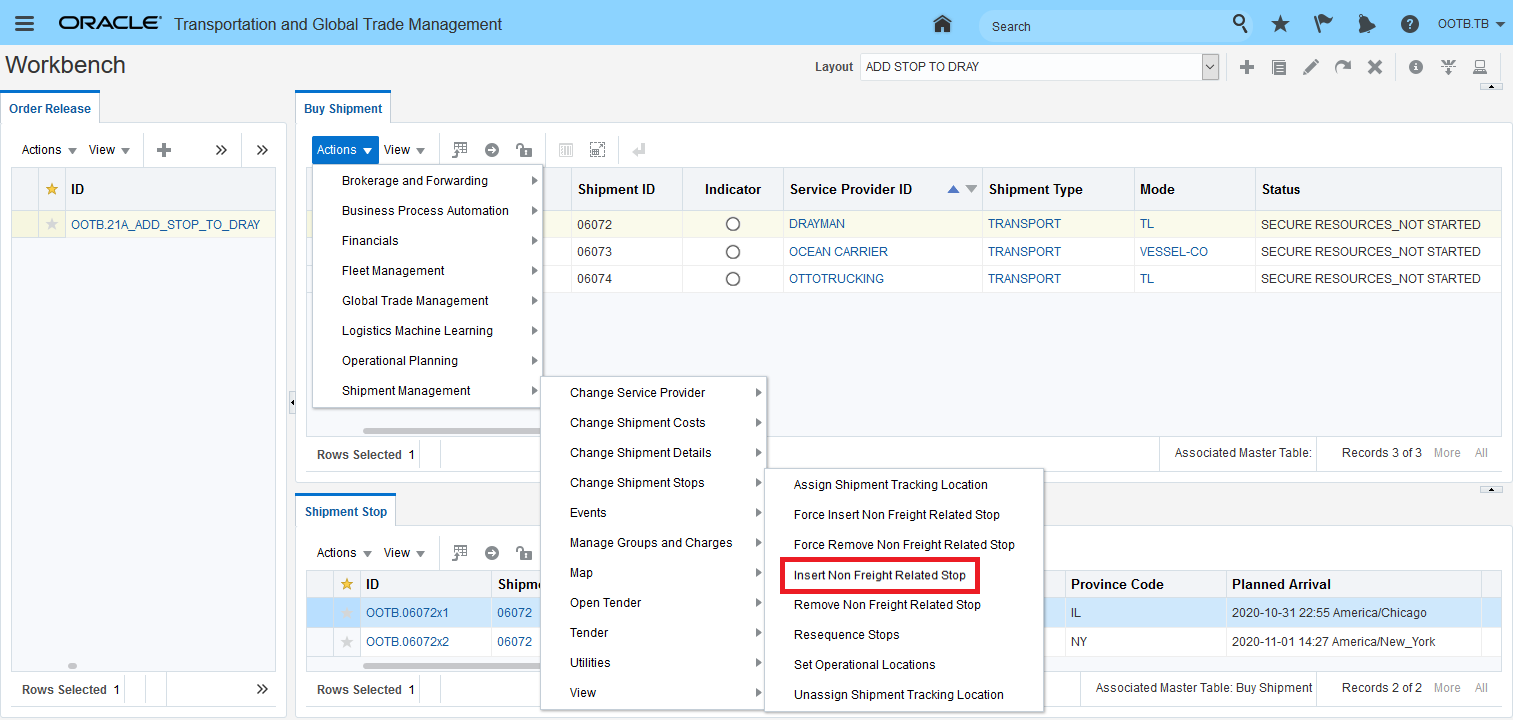Open the OOTB.TB user dropdown
Image resolution: width=1513 pixels, height=720 pixels.
pyautogui.click(x=1471, y=24)
